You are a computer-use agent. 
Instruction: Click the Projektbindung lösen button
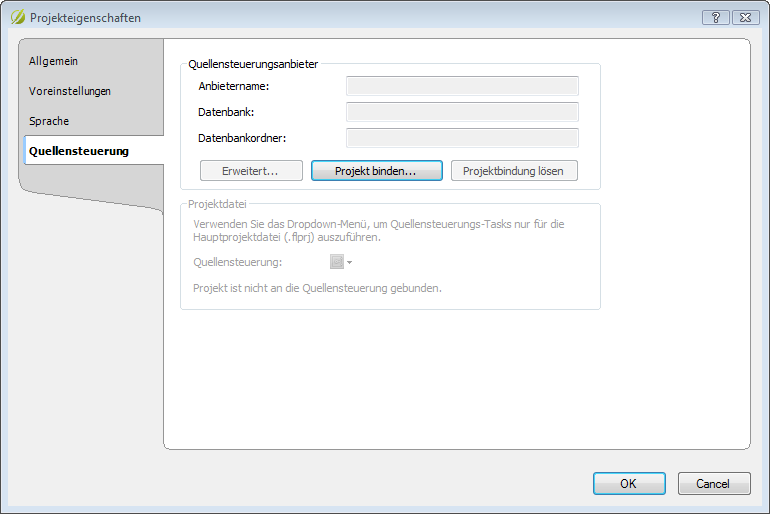pyautogui.click(x=514, y=171)
